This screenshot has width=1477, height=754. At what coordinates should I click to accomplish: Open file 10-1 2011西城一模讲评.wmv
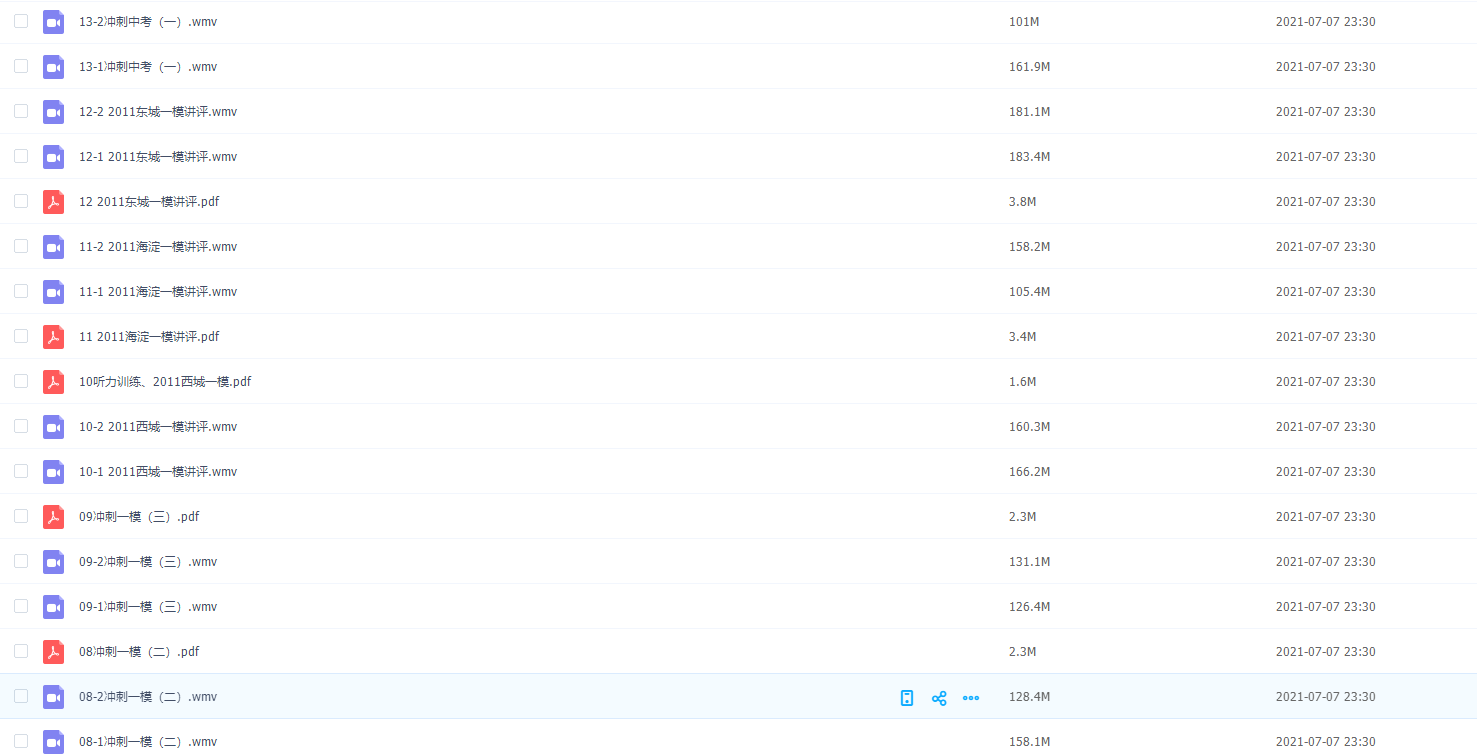click(x=158, y=472)
